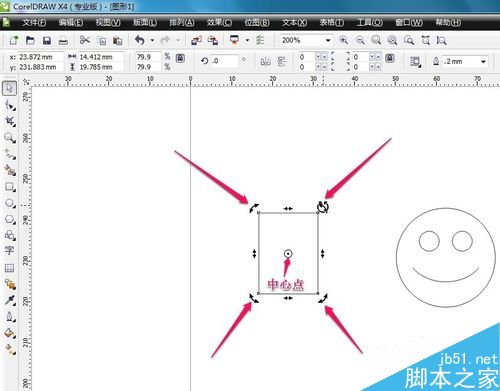Click the Open file icon
This screenshot has height=391, width=500.
(30, 40)
